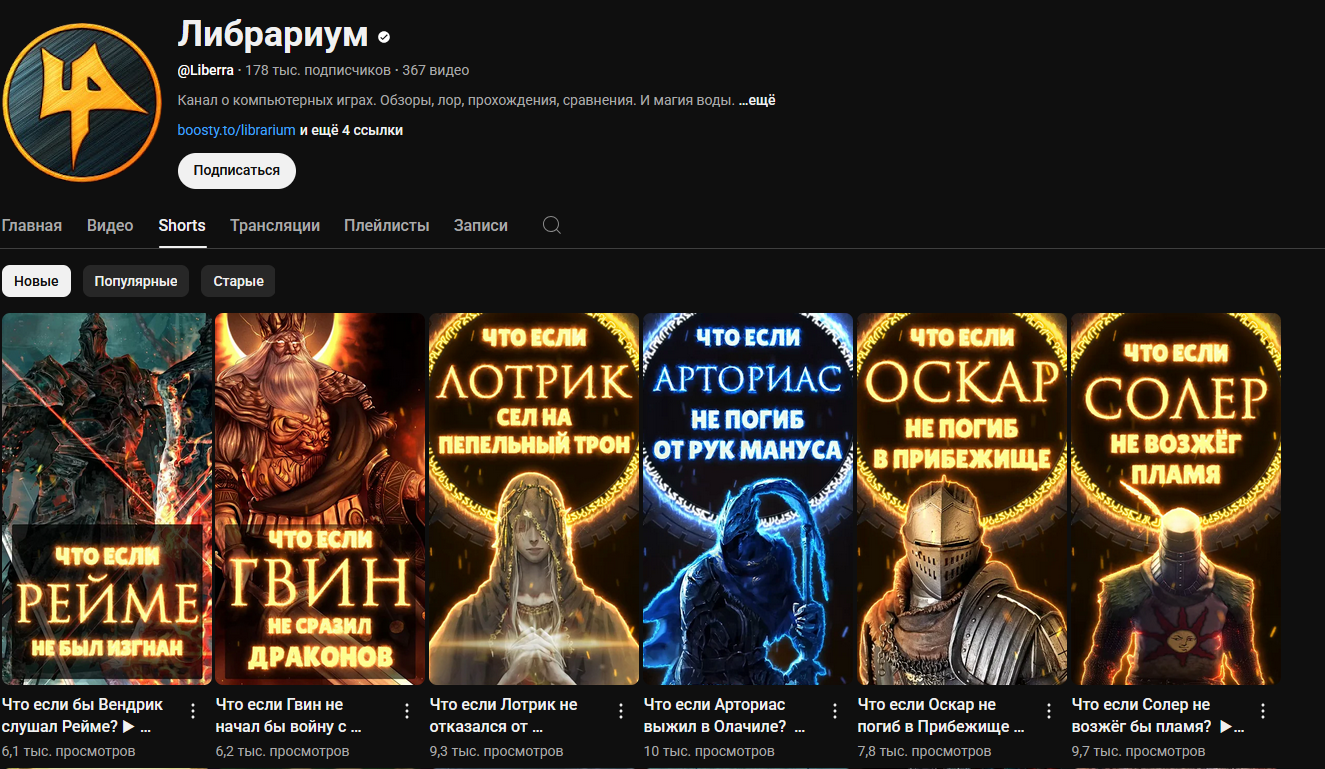This screenshot has width=1325, height=769.
Task: Sort shorts by Старые
Action: point(238,281)
